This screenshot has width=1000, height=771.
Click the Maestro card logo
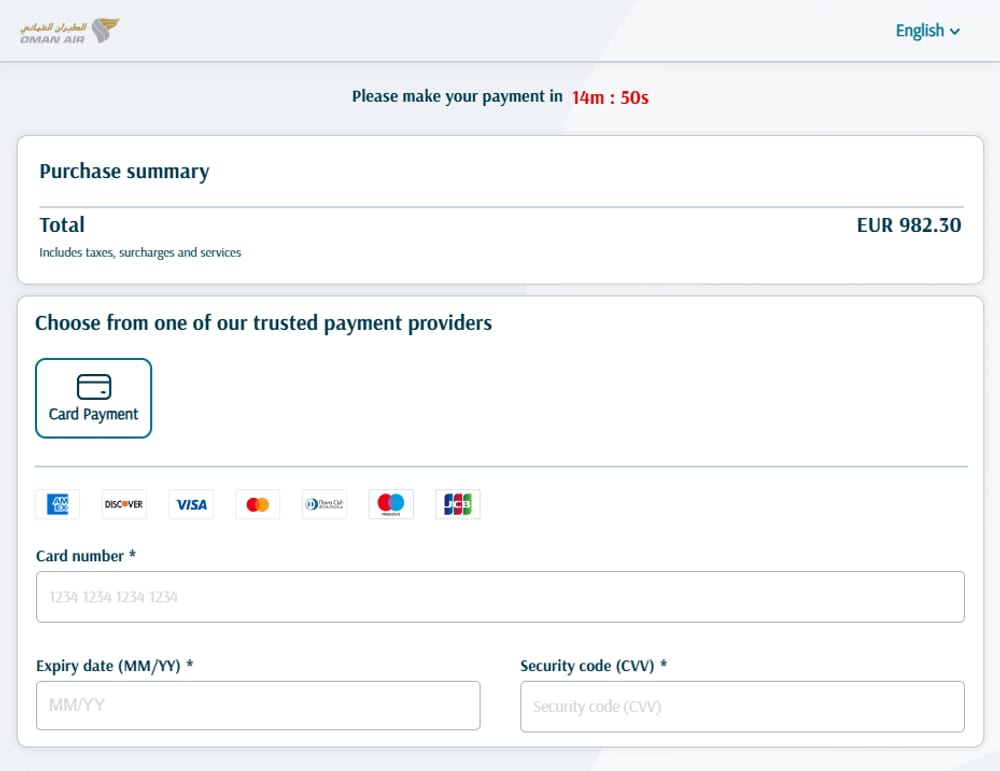click(391, 504)
